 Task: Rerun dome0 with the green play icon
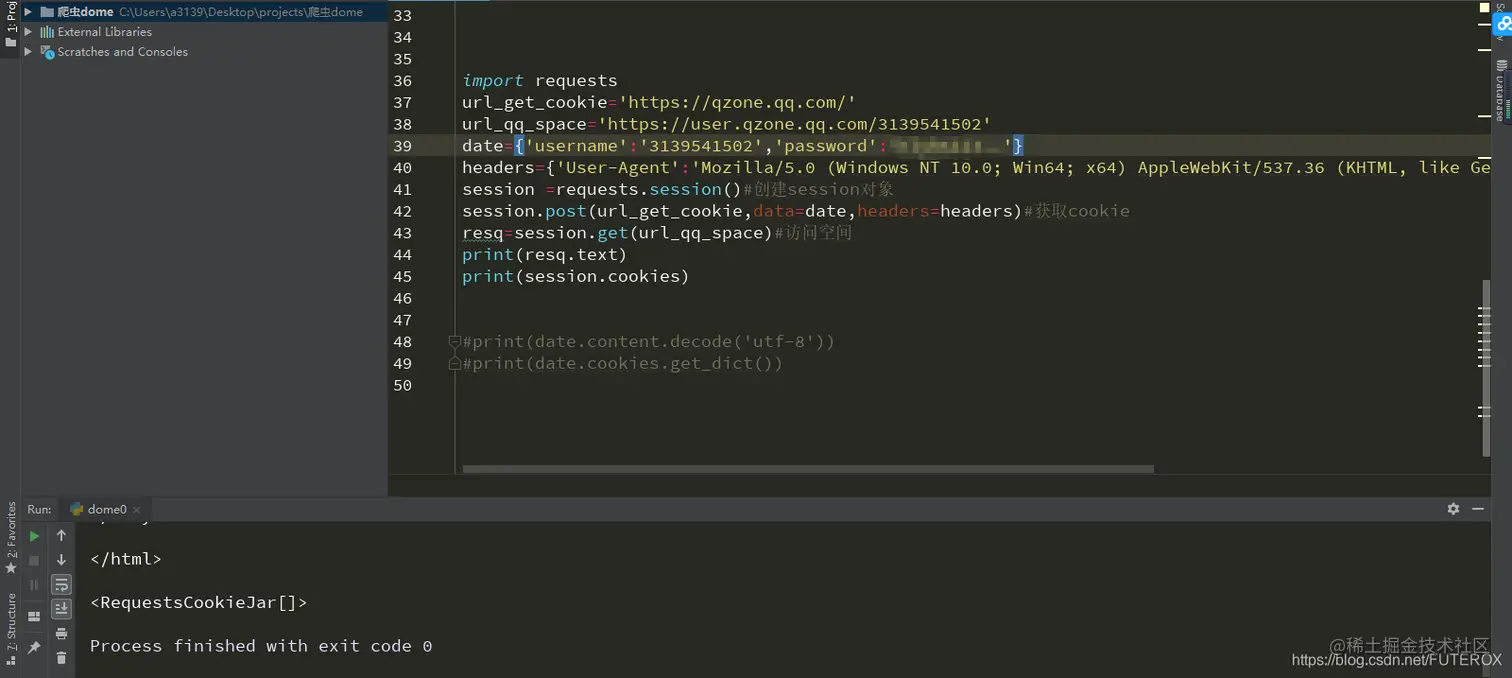[34, 536]
